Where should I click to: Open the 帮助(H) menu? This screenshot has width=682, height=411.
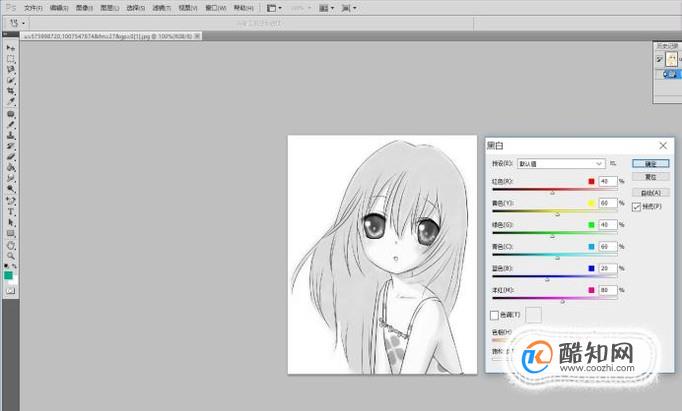click(244, 8)
